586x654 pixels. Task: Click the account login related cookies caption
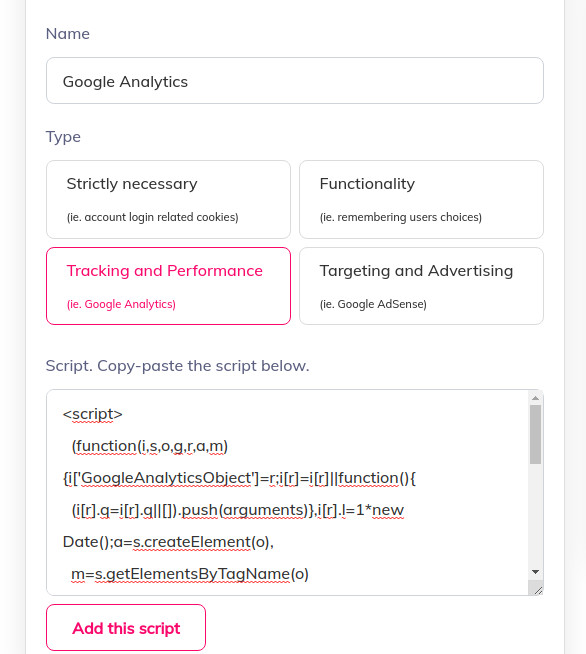tap(153, 217)
